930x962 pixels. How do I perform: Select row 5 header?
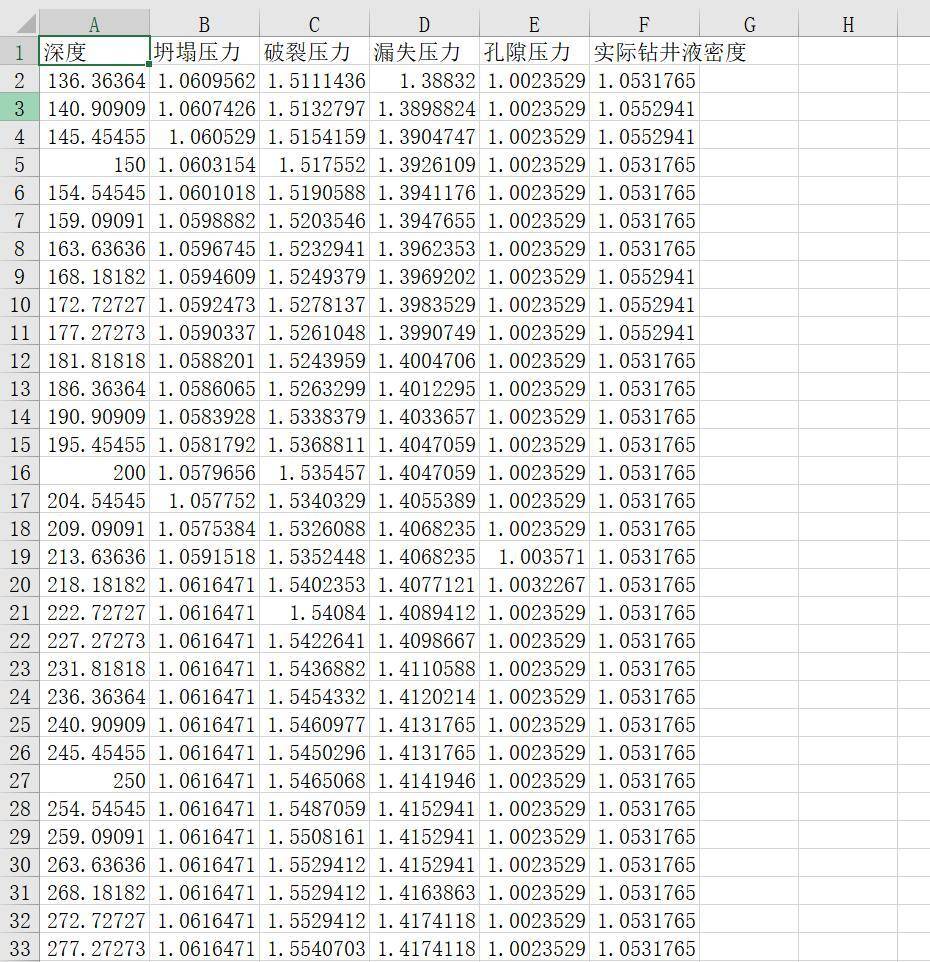pos(18,163)
